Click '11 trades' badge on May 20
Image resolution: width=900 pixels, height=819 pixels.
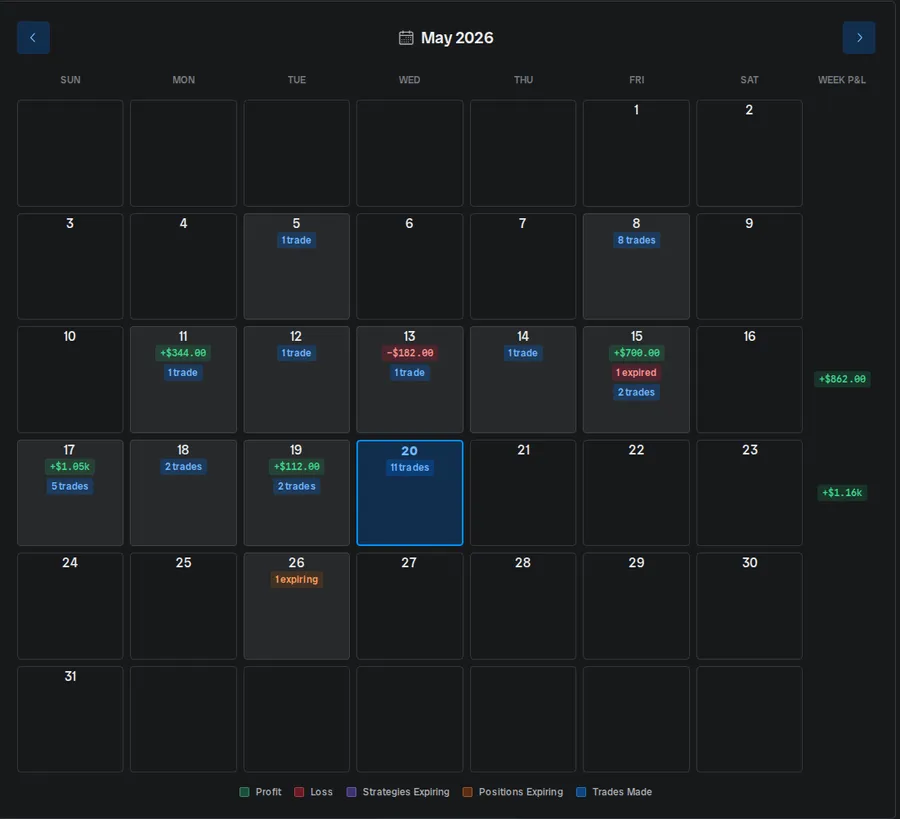410,467
